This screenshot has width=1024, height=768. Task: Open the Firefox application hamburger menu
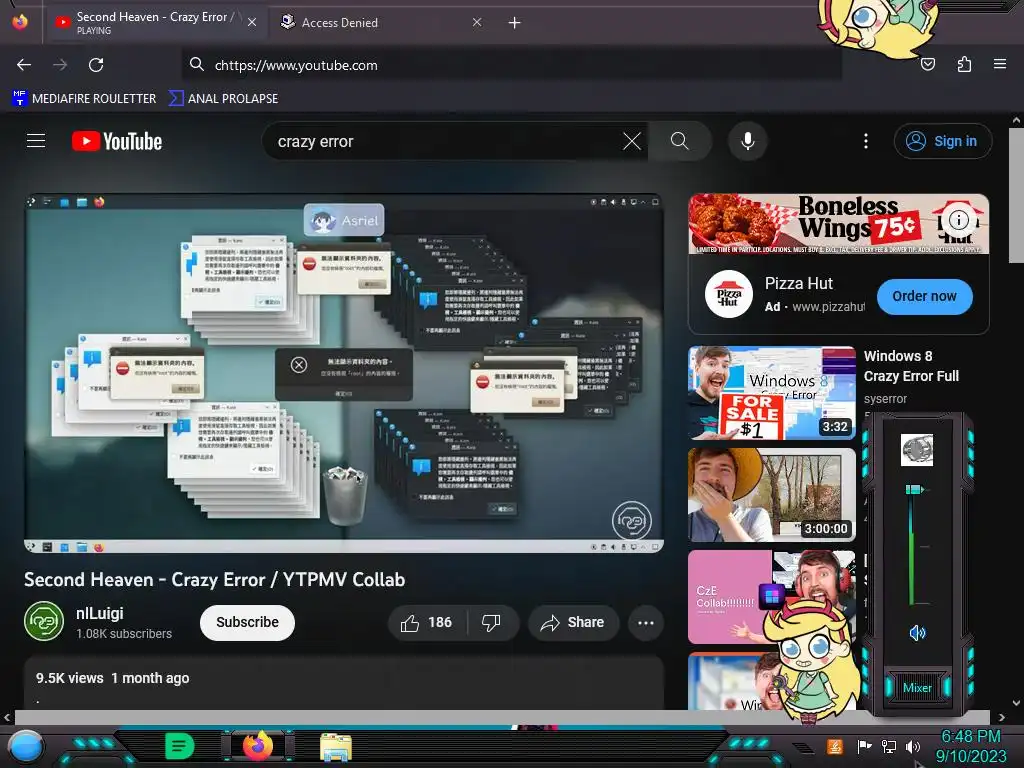point(1000,64)
